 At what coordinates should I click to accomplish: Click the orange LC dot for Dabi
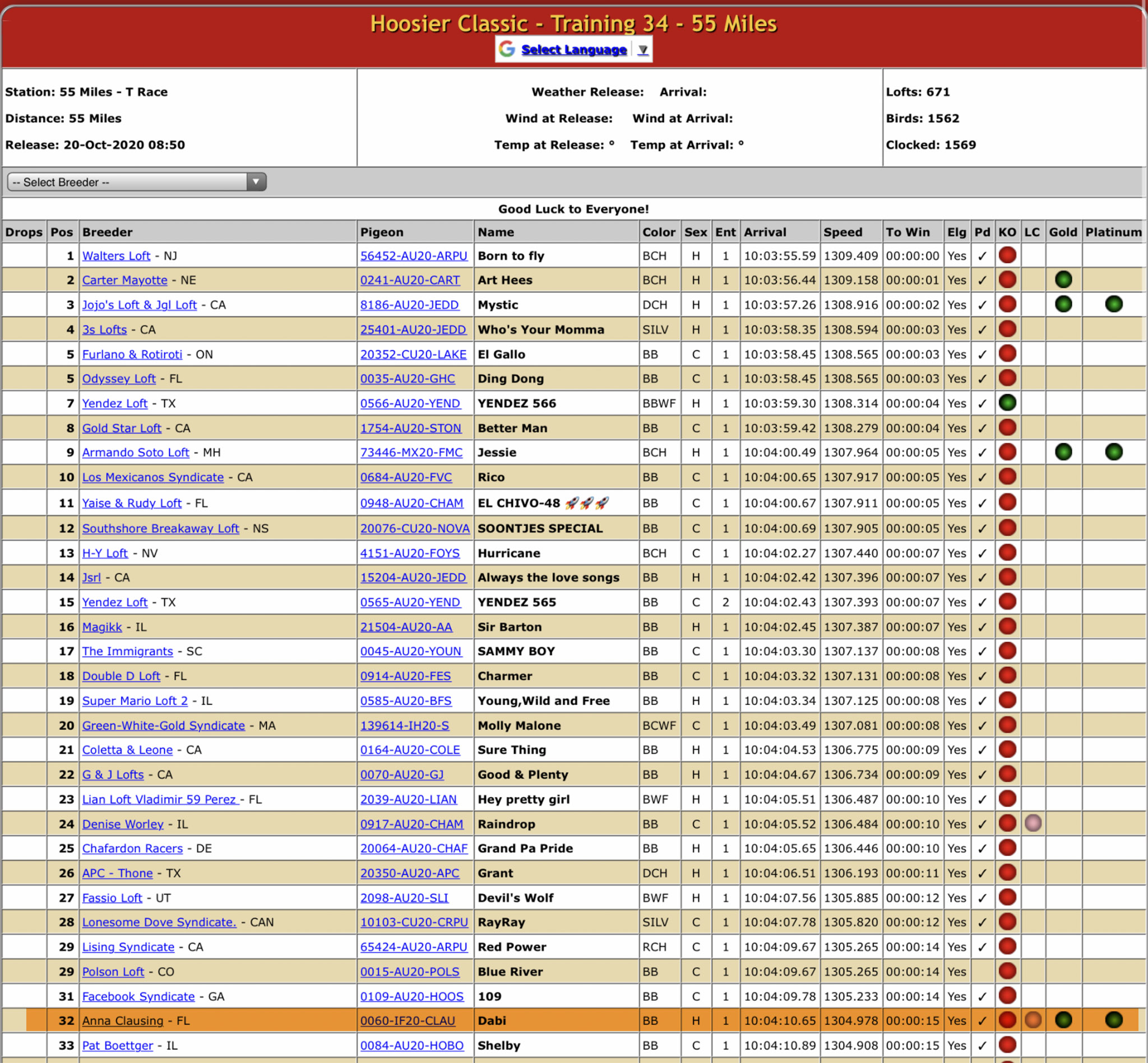coord(1033,1020)
